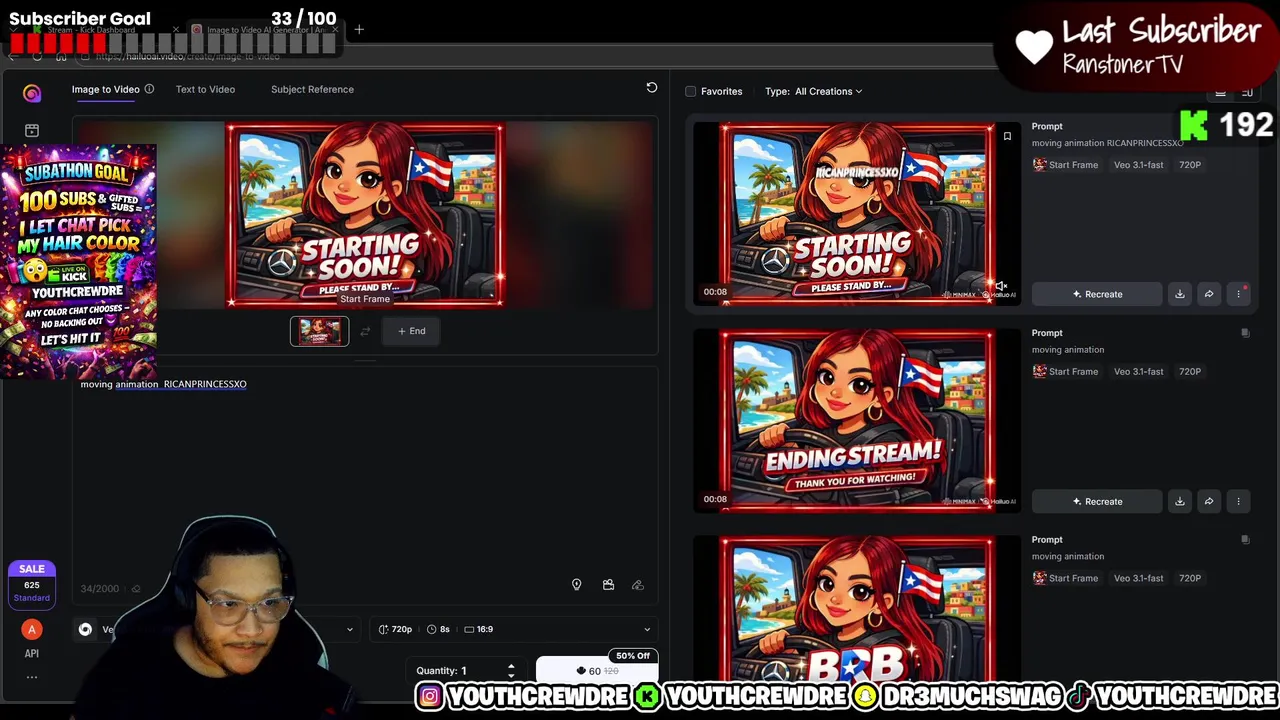Unmute the STARTING SOON video preview
The width and height of the screenshot is (1280, 720).
click(x=1001, y=286)
